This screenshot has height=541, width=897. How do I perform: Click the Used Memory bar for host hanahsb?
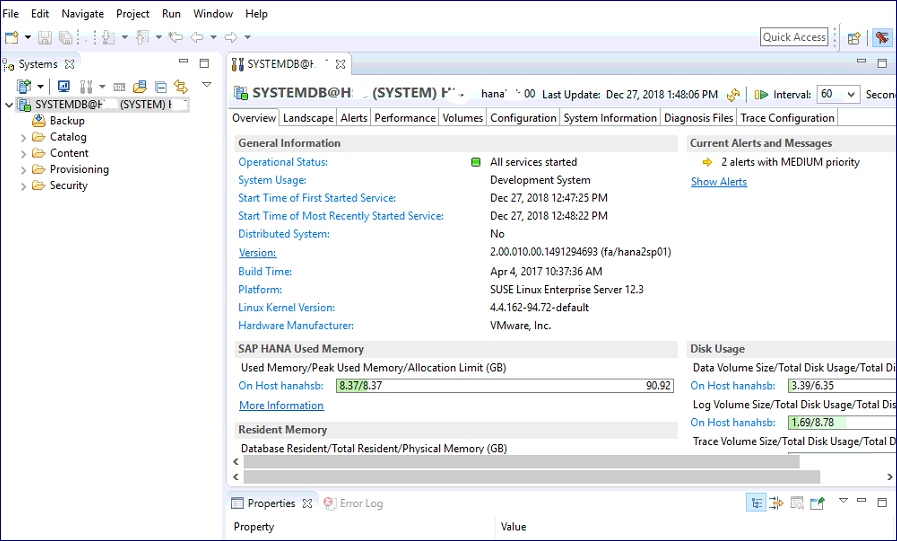coord(505,386)
